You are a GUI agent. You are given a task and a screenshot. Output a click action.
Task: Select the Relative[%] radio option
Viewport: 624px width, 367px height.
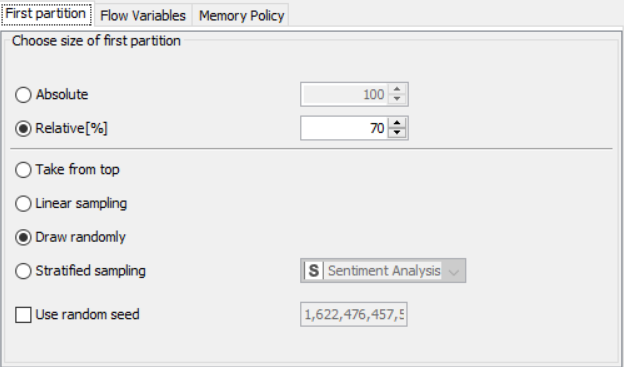(x=23, y=129)
